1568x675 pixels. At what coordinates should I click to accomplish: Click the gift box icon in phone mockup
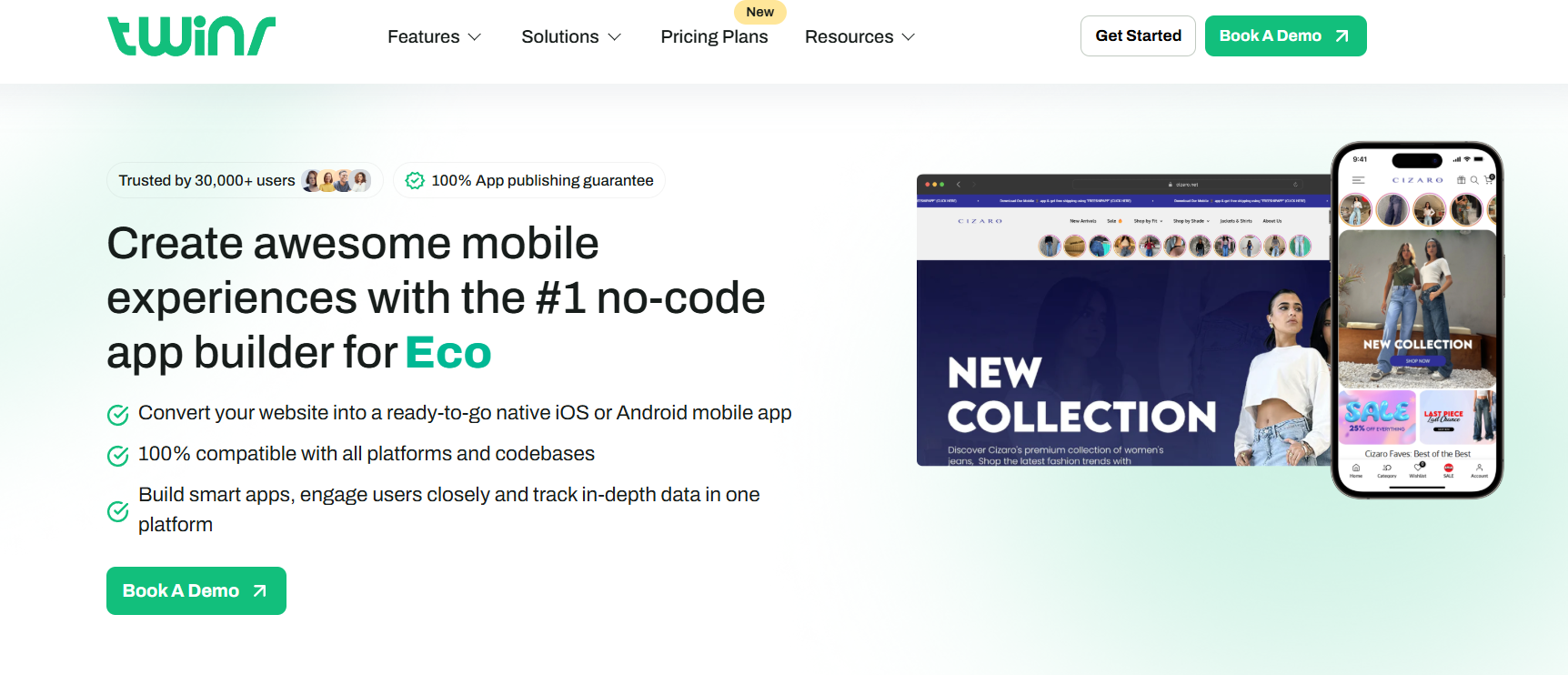[x=1462, y=180]
